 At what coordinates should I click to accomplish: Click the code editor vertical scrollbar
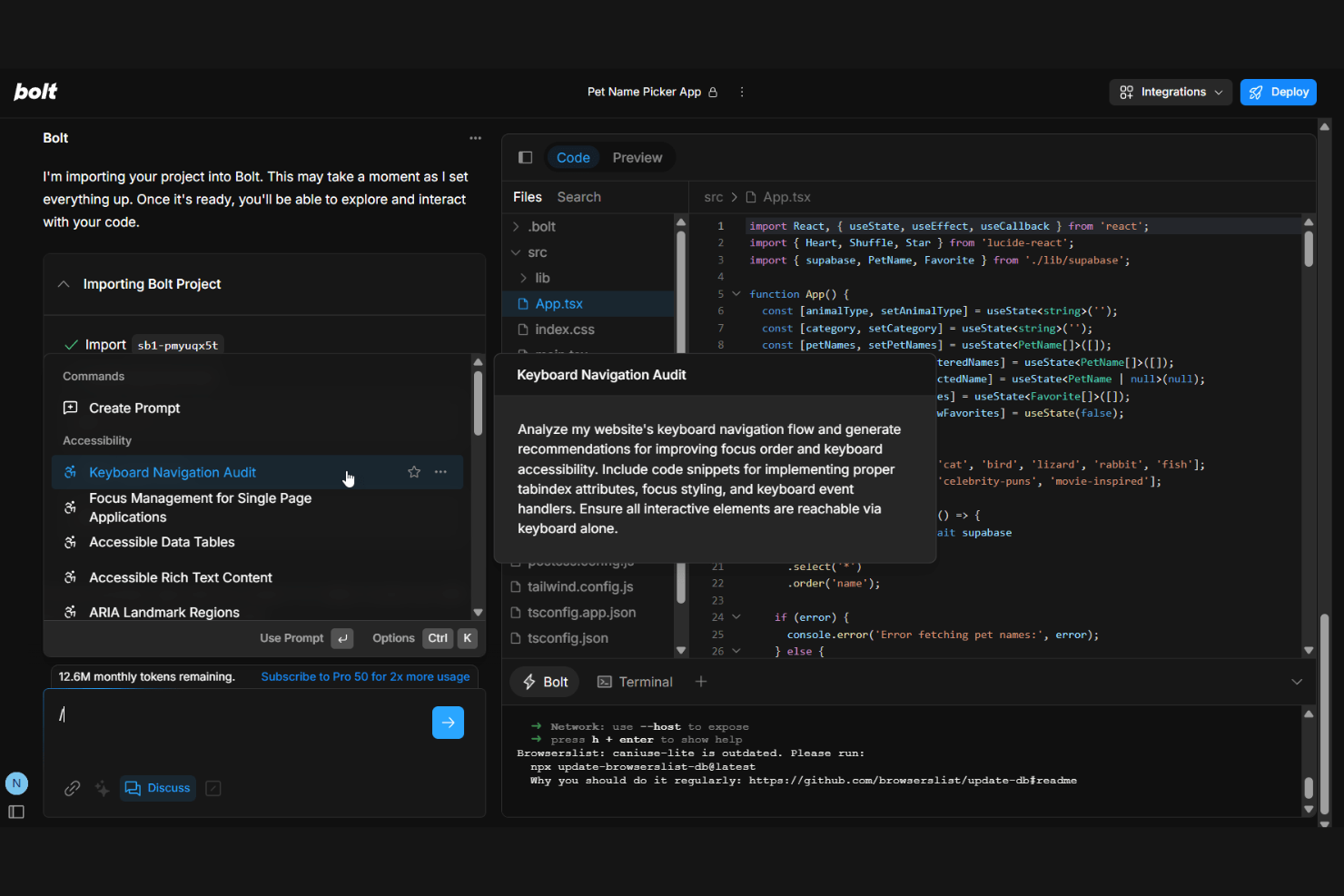click(1309, 249)
